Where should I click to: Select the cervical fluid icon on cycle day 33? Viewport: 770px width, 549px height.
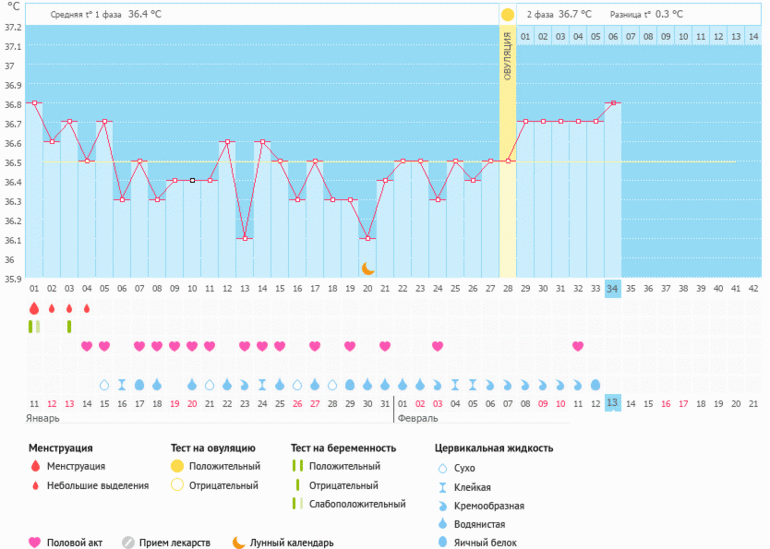pyautogui.click(x=595, y=384)
